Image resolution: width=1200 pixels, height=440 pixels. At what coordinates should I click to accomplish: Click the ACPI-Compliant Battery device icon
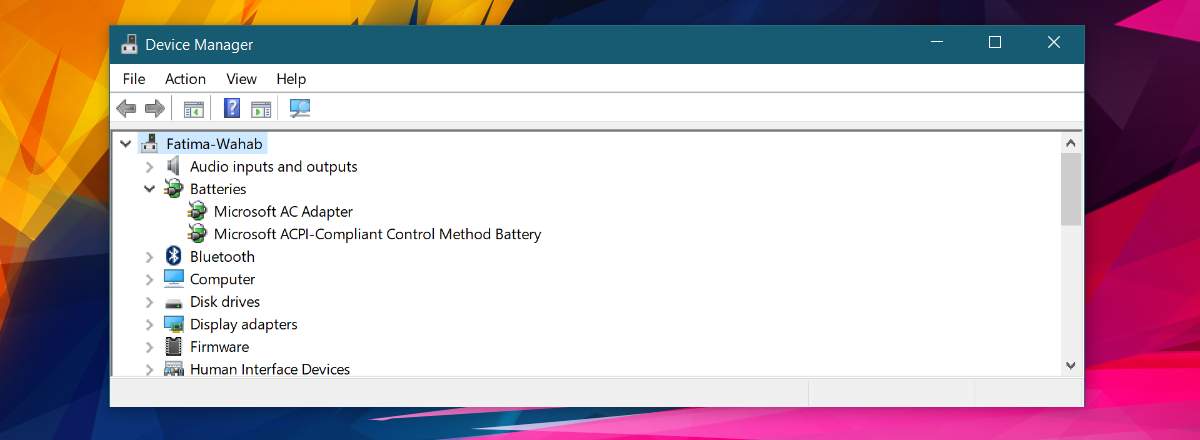click(x=197, y=234)
